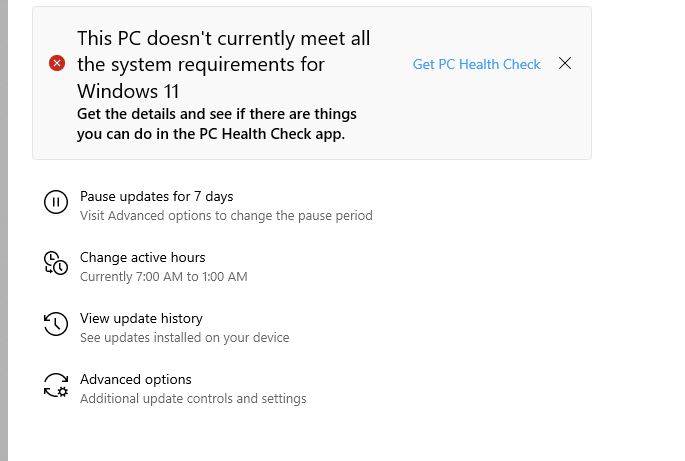Viewport: 685px width, 461px height.
Task: Click the 'This PC doesn't currently meet' heading
Action: point(224,39)
